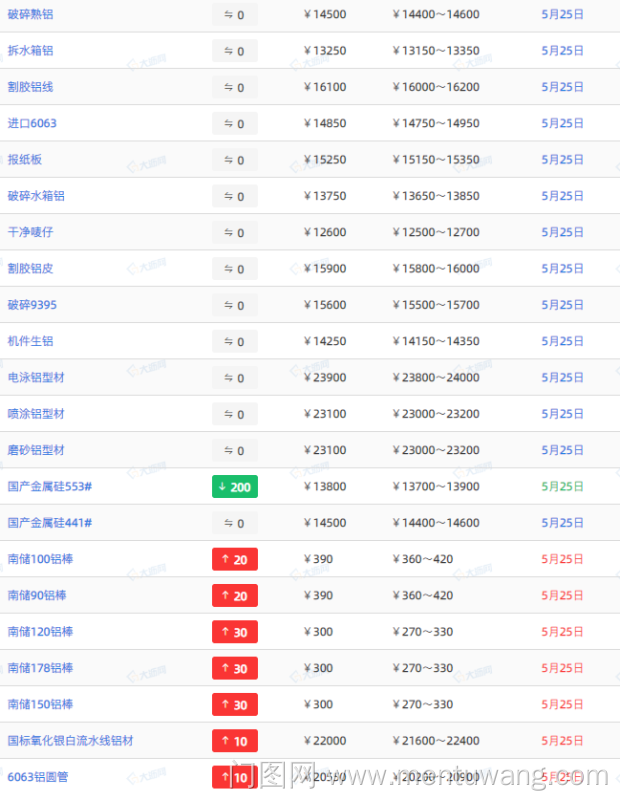The width and height of the screenshot is (620, 800).
Task: Click the 报纸板 product link
Action: (24, 159)
